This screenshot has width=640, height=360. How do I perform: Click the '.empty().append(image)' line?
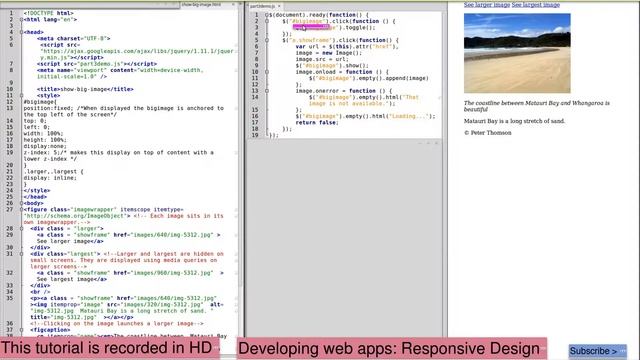pos(369,78)
